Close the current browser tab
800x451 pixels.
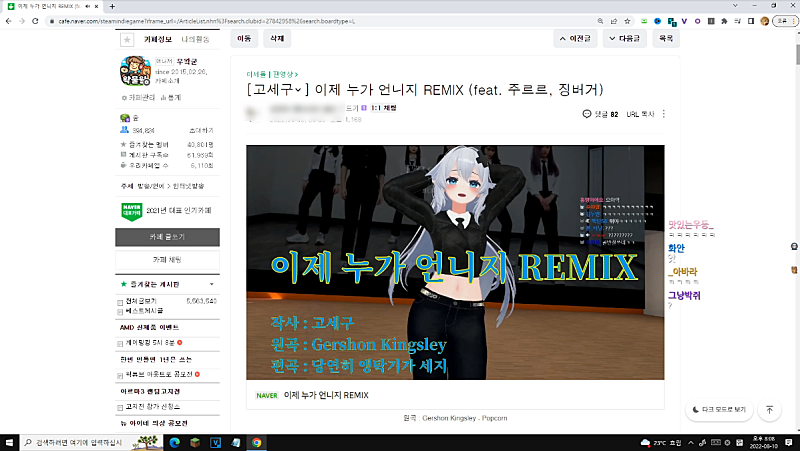click(x=96, y=7)
